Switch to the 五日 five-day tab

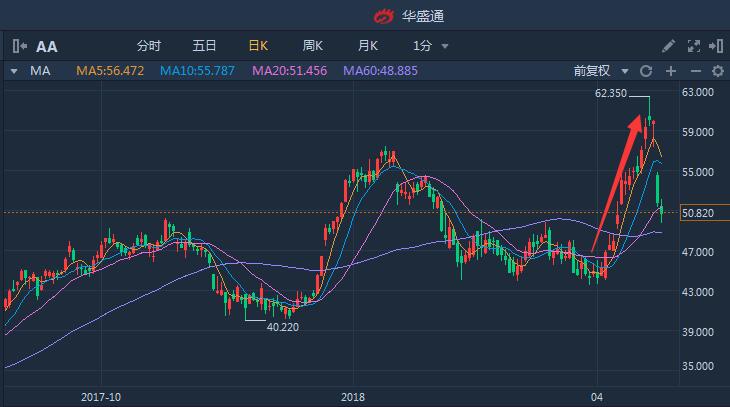(x=204, y=46)
